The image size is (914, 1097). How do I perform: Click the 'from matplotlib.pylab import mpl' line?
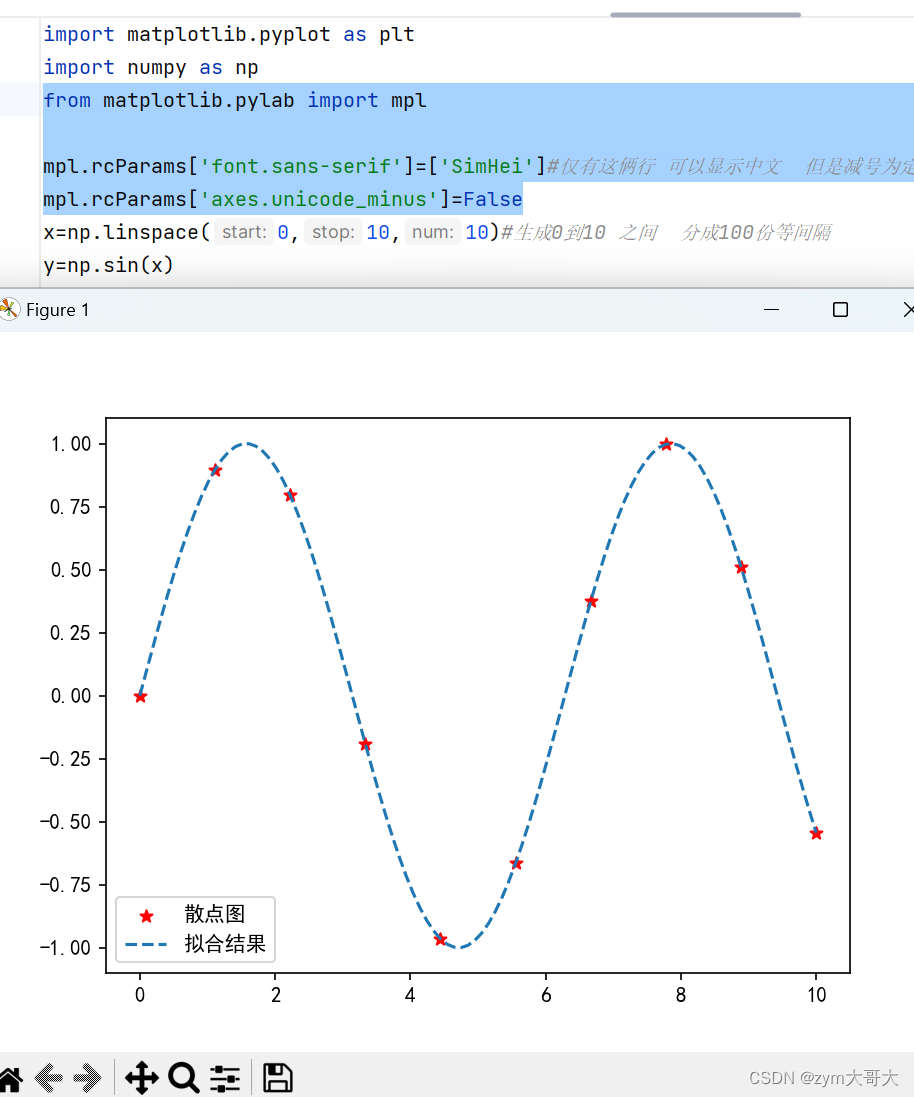tap(234, 100)
